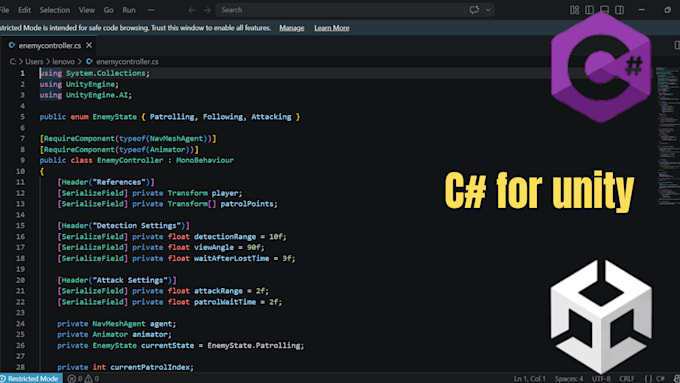The width and height of the screenshot is (680, 383).
Task: Toggle the bottom panel
Action: coord(605,10)
